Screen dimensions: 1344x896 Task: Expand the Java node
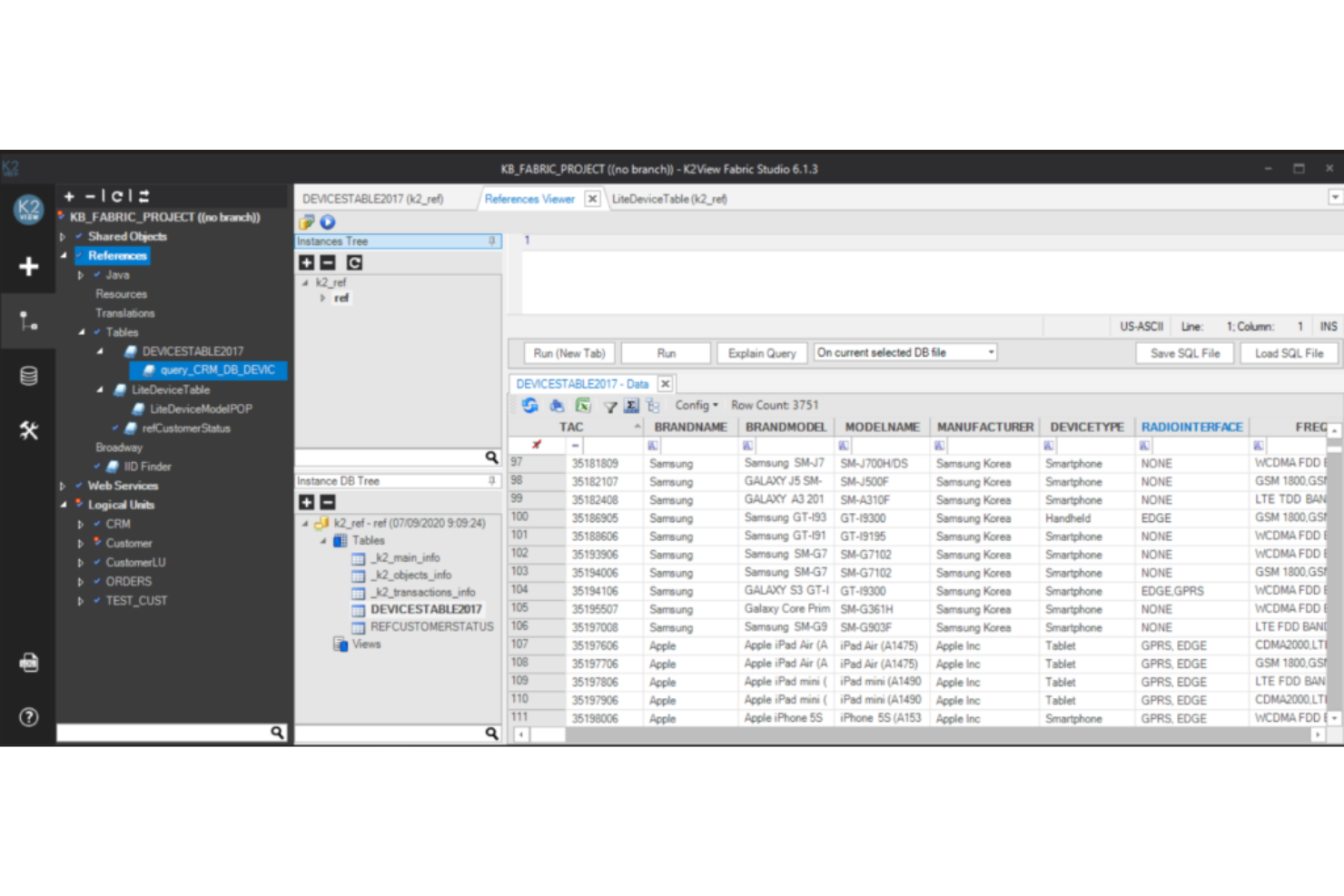point(81,275)
